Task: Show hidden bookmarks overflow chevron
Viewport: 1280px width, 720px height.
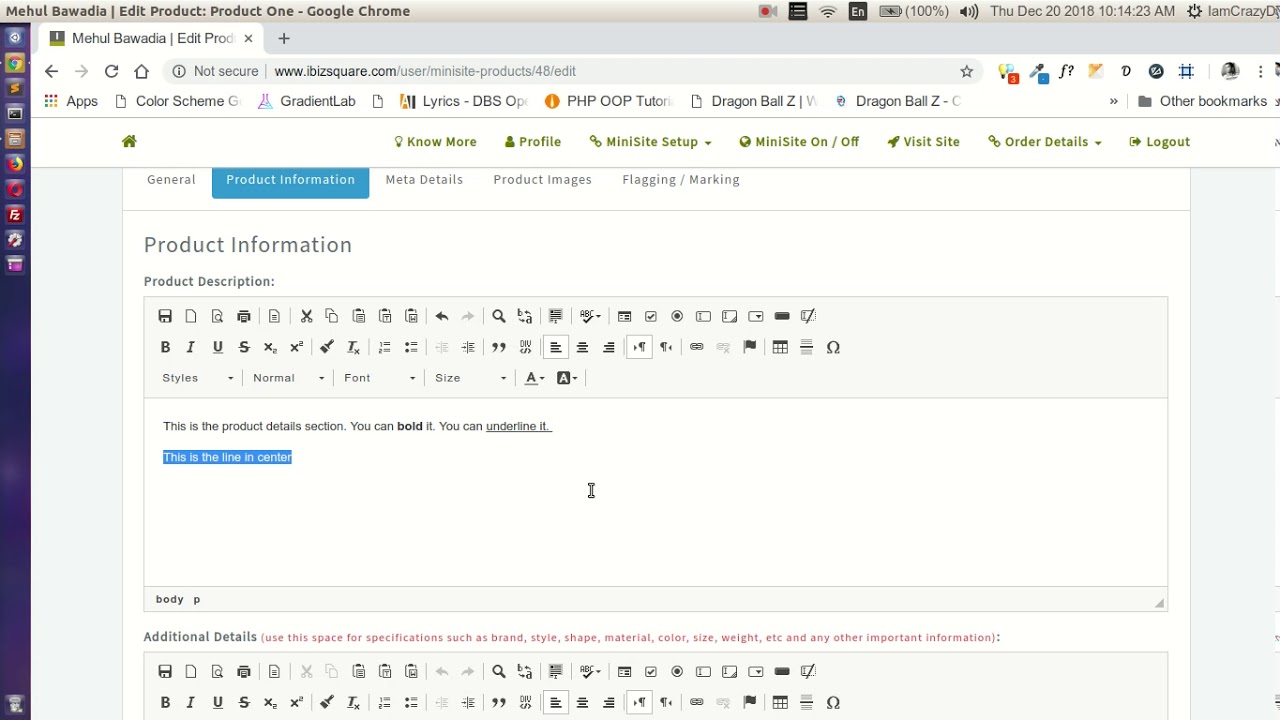Action: 1113,101
